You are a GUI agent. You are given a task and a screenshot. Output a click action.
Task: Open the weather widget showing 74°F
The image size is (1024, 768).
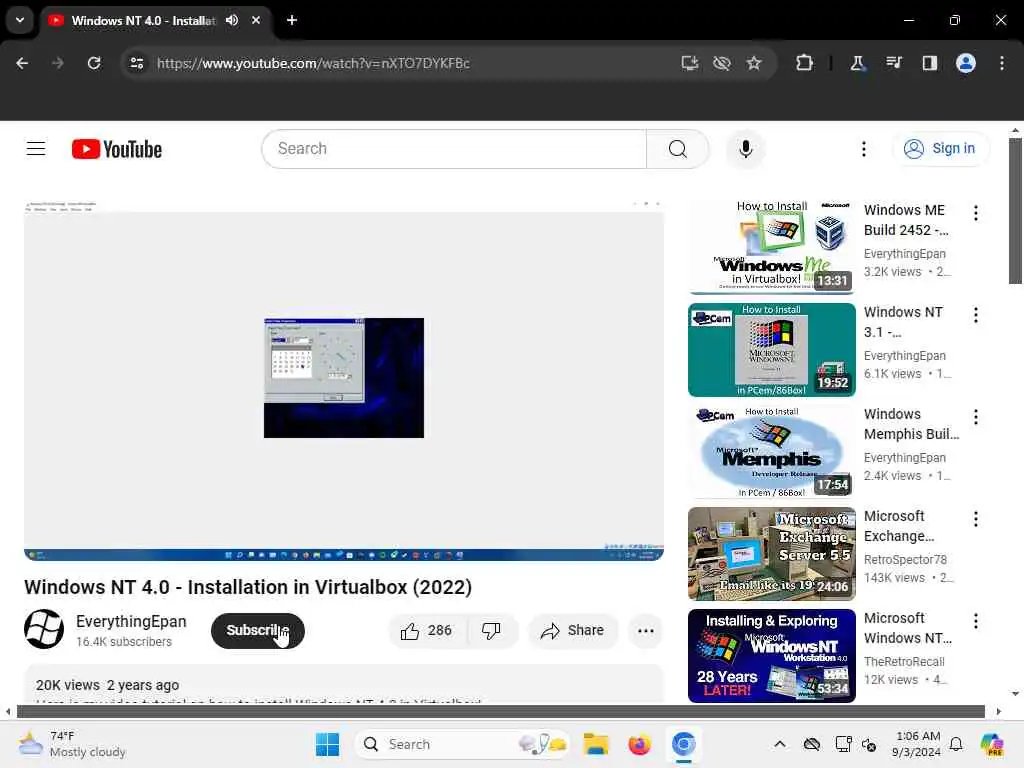tap(72, 744)
